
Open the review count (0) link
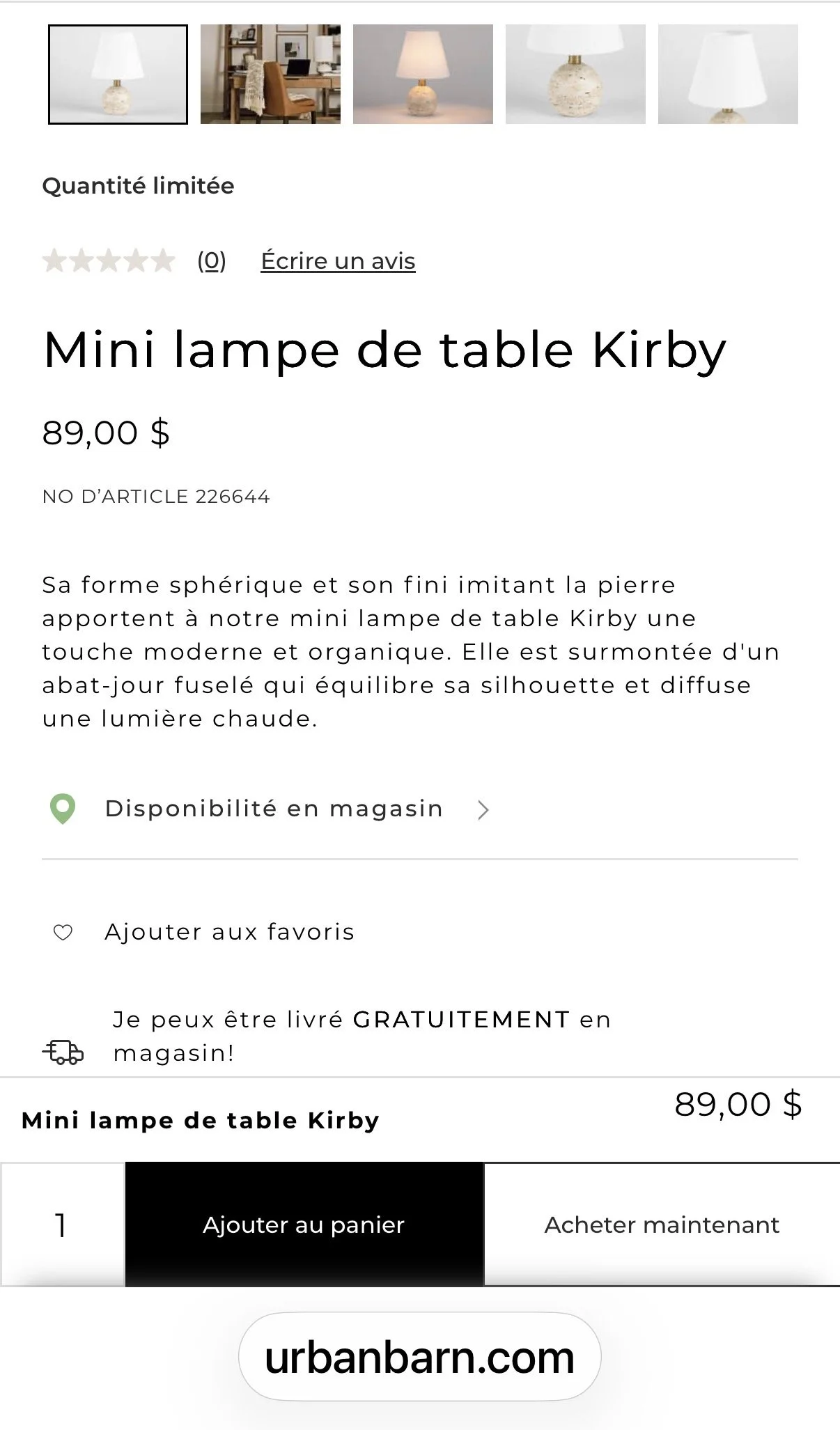coord(212,261)
